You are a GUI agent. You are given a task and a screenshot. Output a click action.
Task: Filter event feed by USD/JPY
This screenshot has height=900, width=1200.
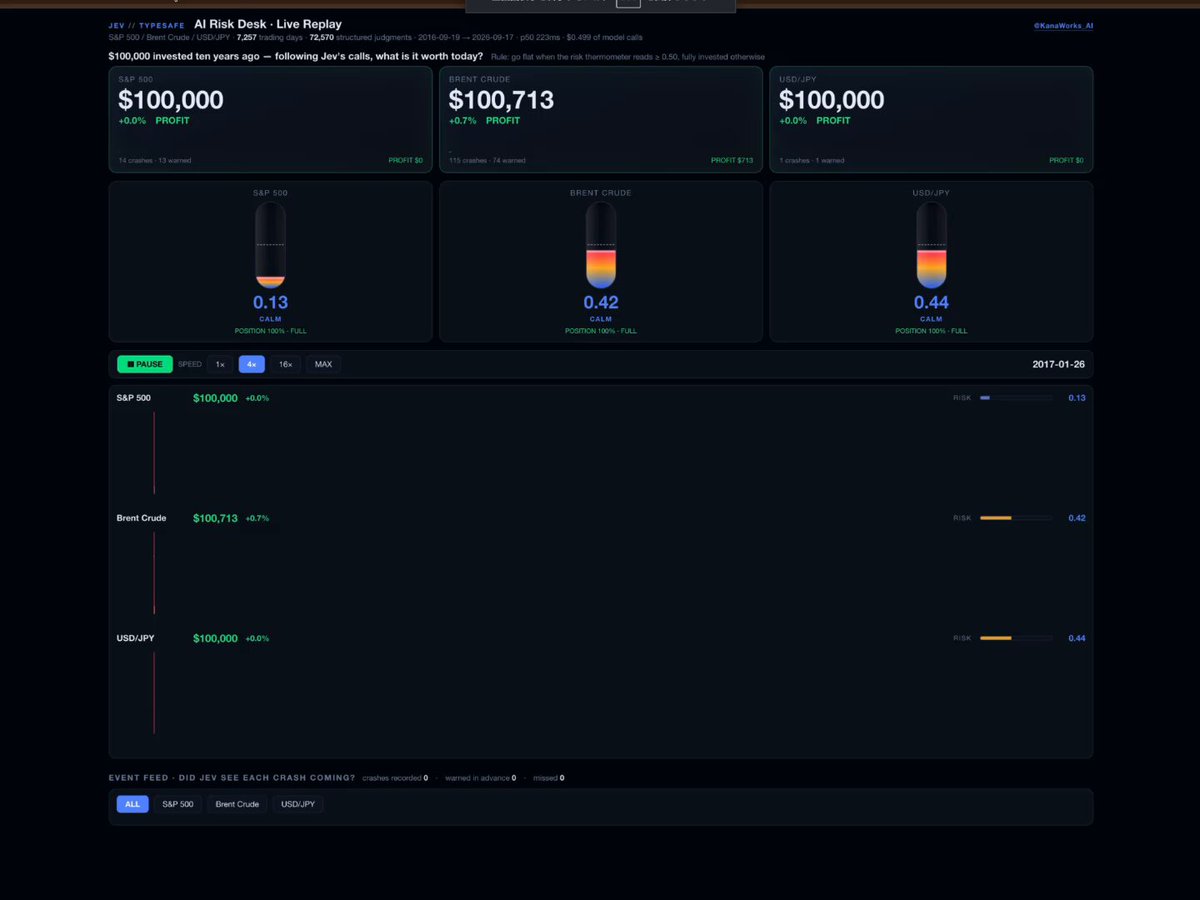click(298, 804)
